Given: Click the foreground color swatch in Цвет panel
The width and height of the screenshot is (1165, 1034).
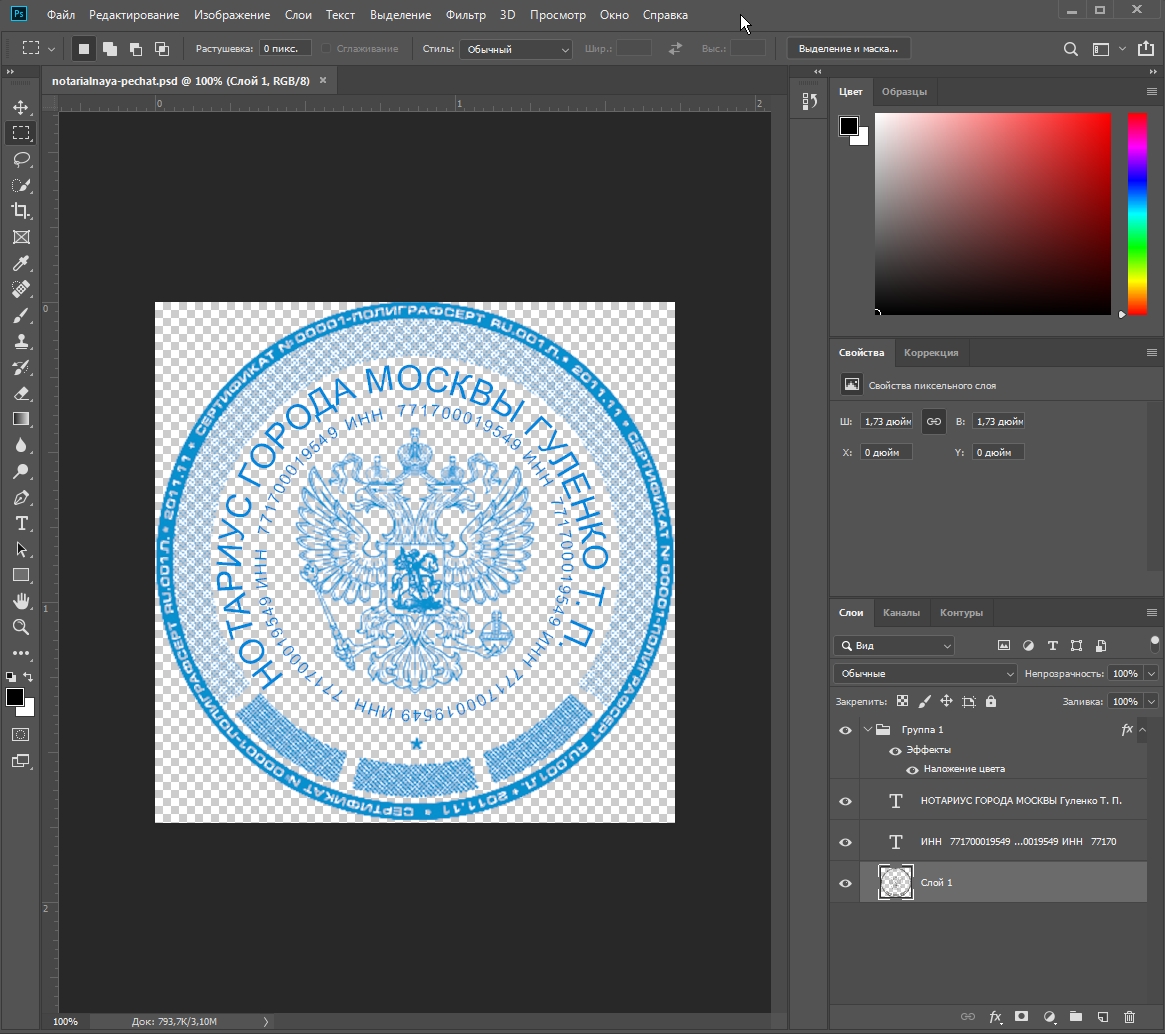Looking at the screenshot, I should click(x=848, y=126).
